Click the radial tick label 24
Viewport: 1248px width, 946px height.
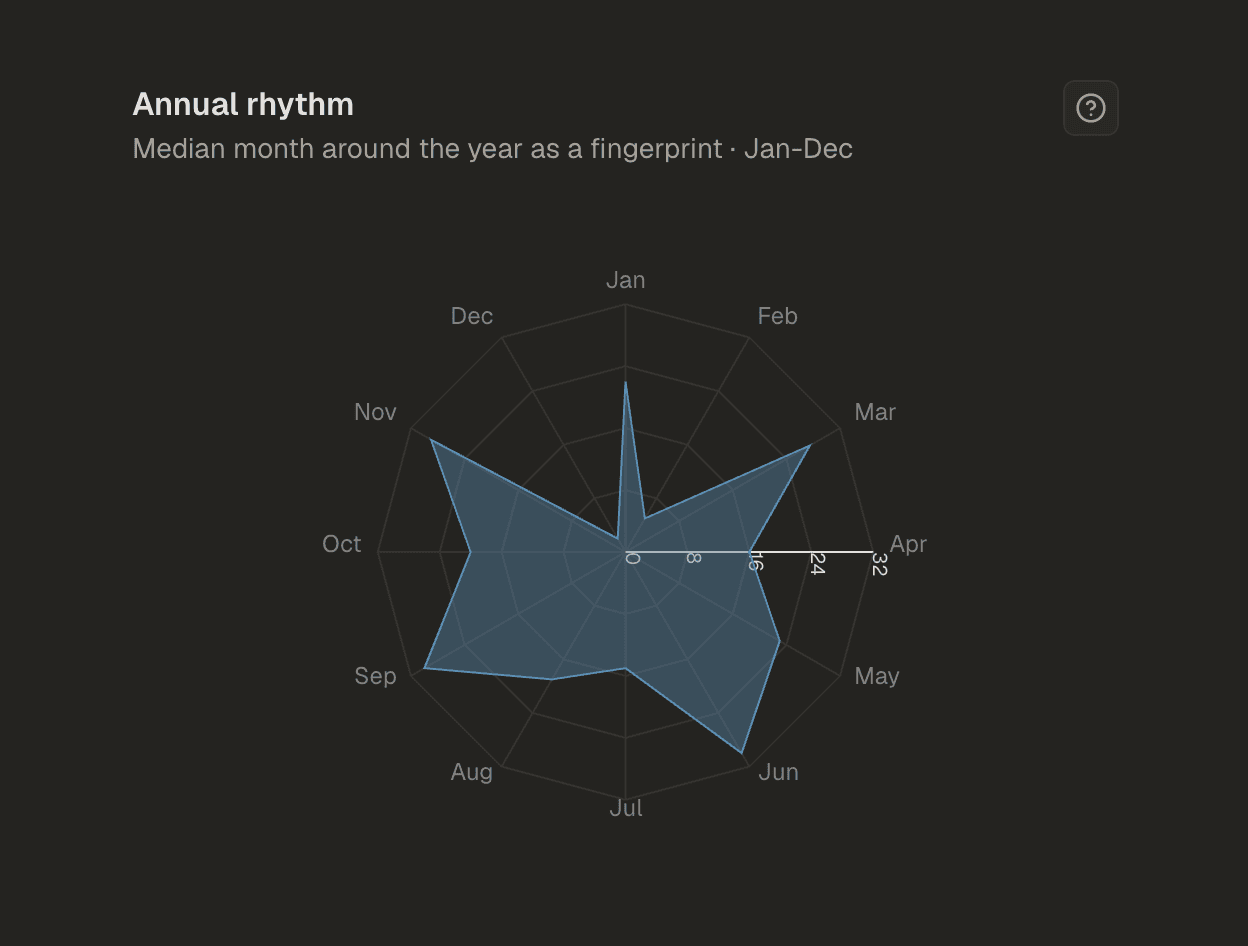pos(817,564)
